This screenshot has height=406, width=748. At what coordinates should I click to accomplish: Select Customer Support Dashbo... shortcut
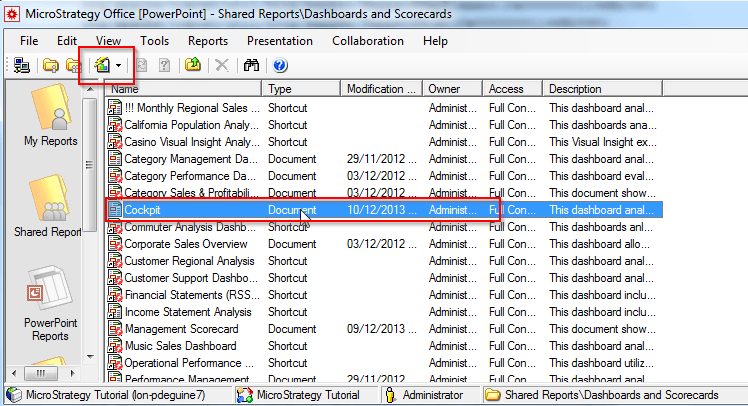tap(384, 278)
